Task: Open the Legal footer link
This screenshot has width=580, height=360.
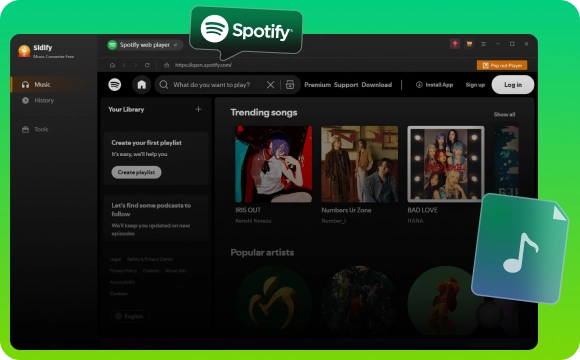Action: [115, 259]
